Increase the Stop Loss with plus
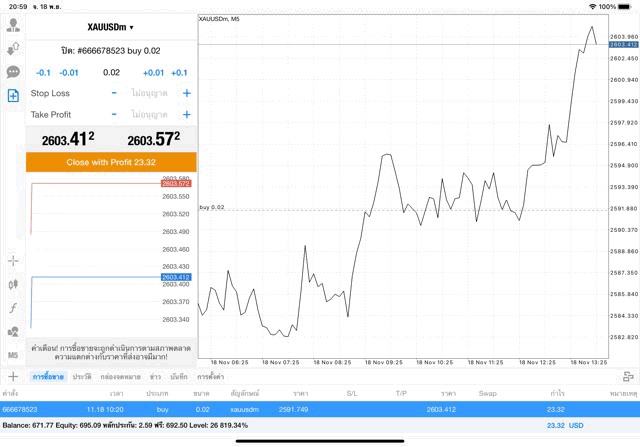The image size is (640, 447). 186,93
